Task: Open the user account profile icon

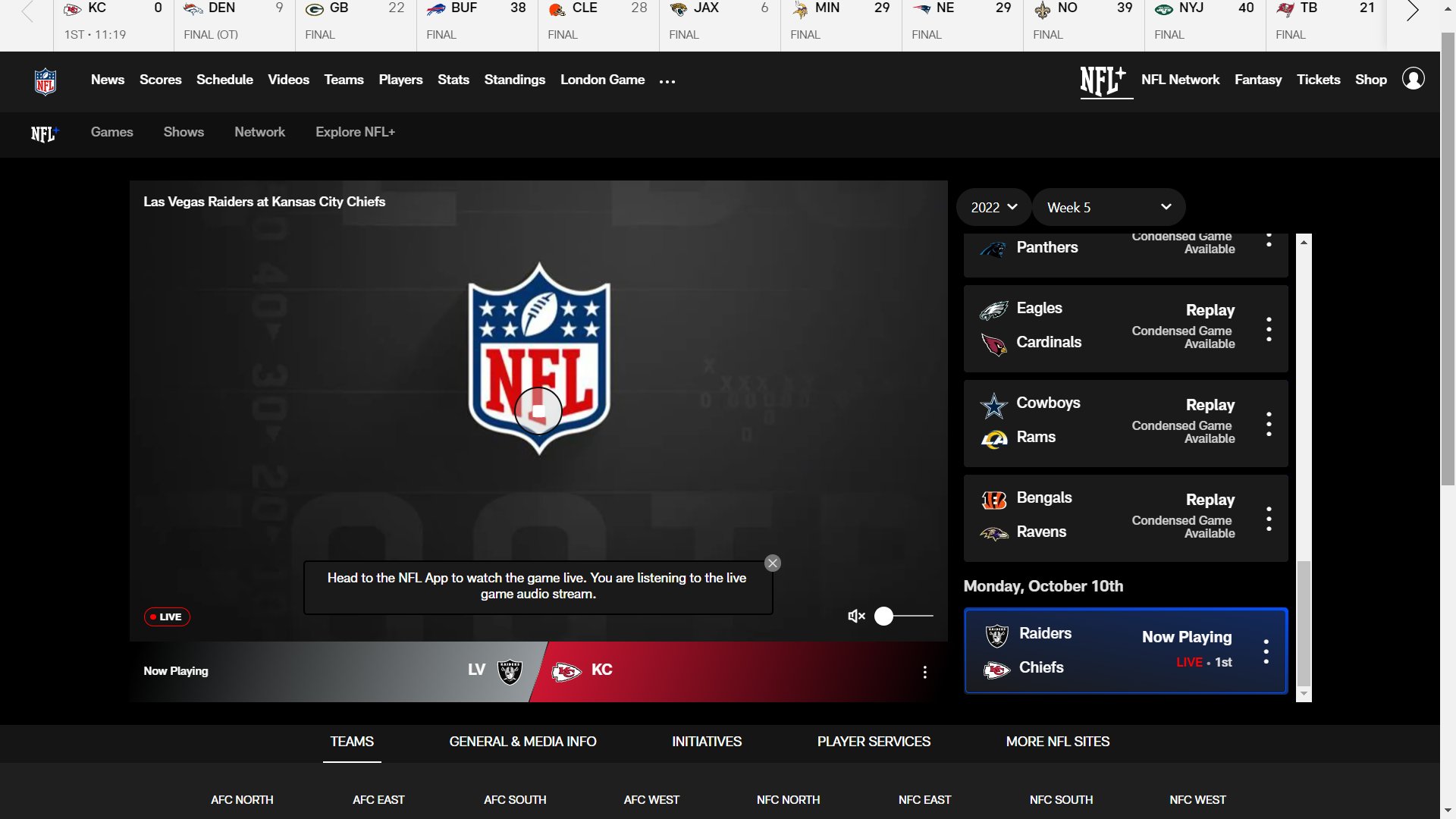Action: tap(1415, 79)
